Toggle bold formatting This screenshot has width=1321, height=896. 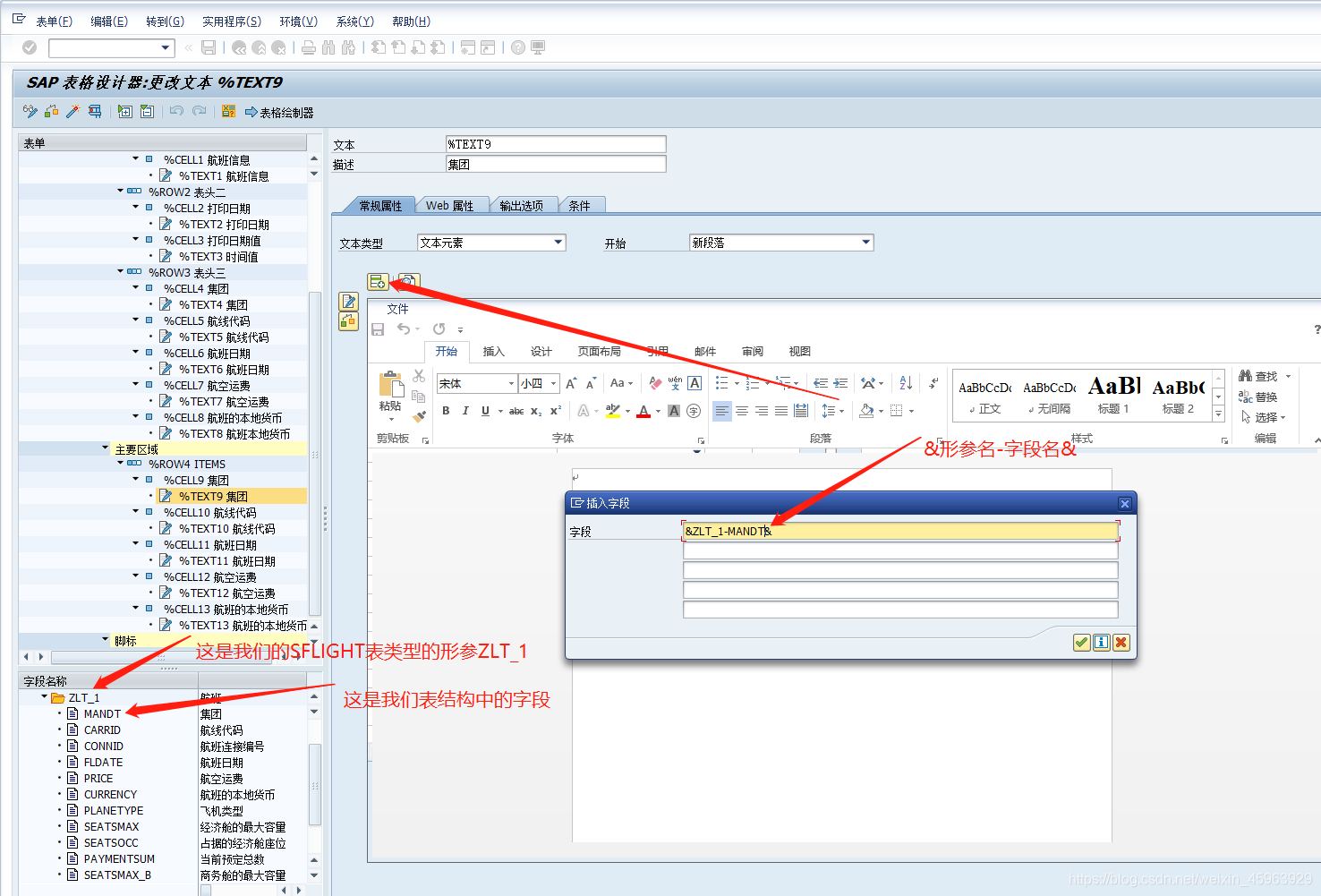(446, 411)
